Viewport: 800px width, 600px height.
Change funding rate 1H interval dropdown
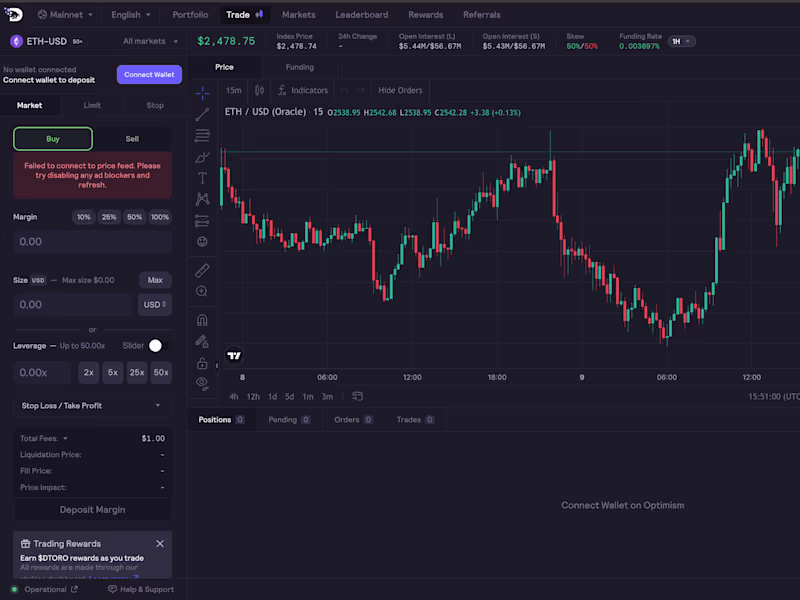point(681,41)
